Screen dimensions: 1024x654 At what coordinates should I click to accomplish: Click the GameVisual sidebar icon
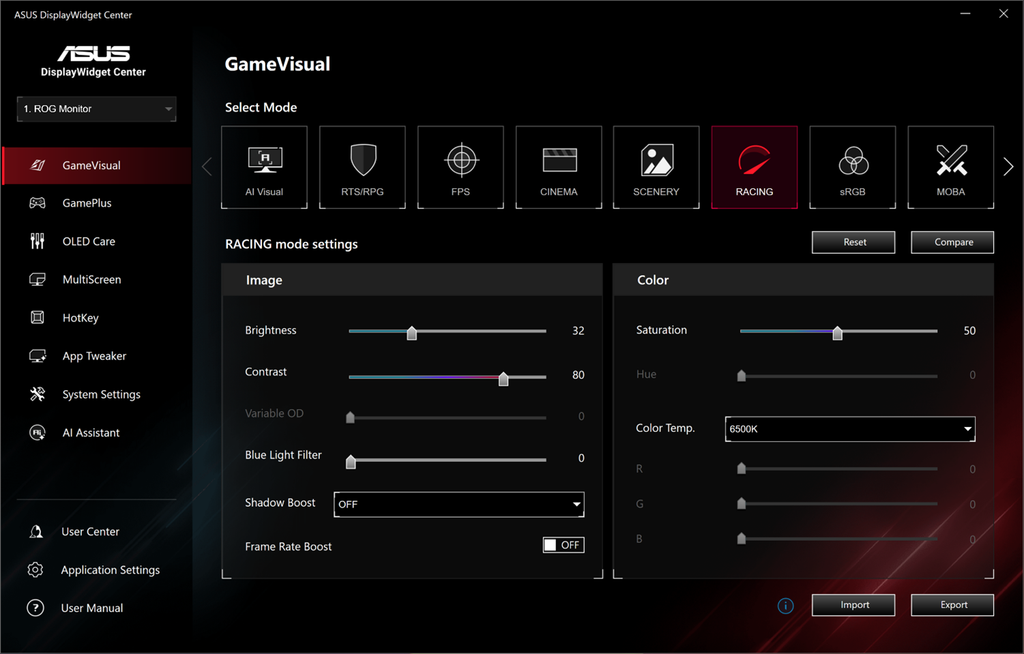(x=38, y=165)
